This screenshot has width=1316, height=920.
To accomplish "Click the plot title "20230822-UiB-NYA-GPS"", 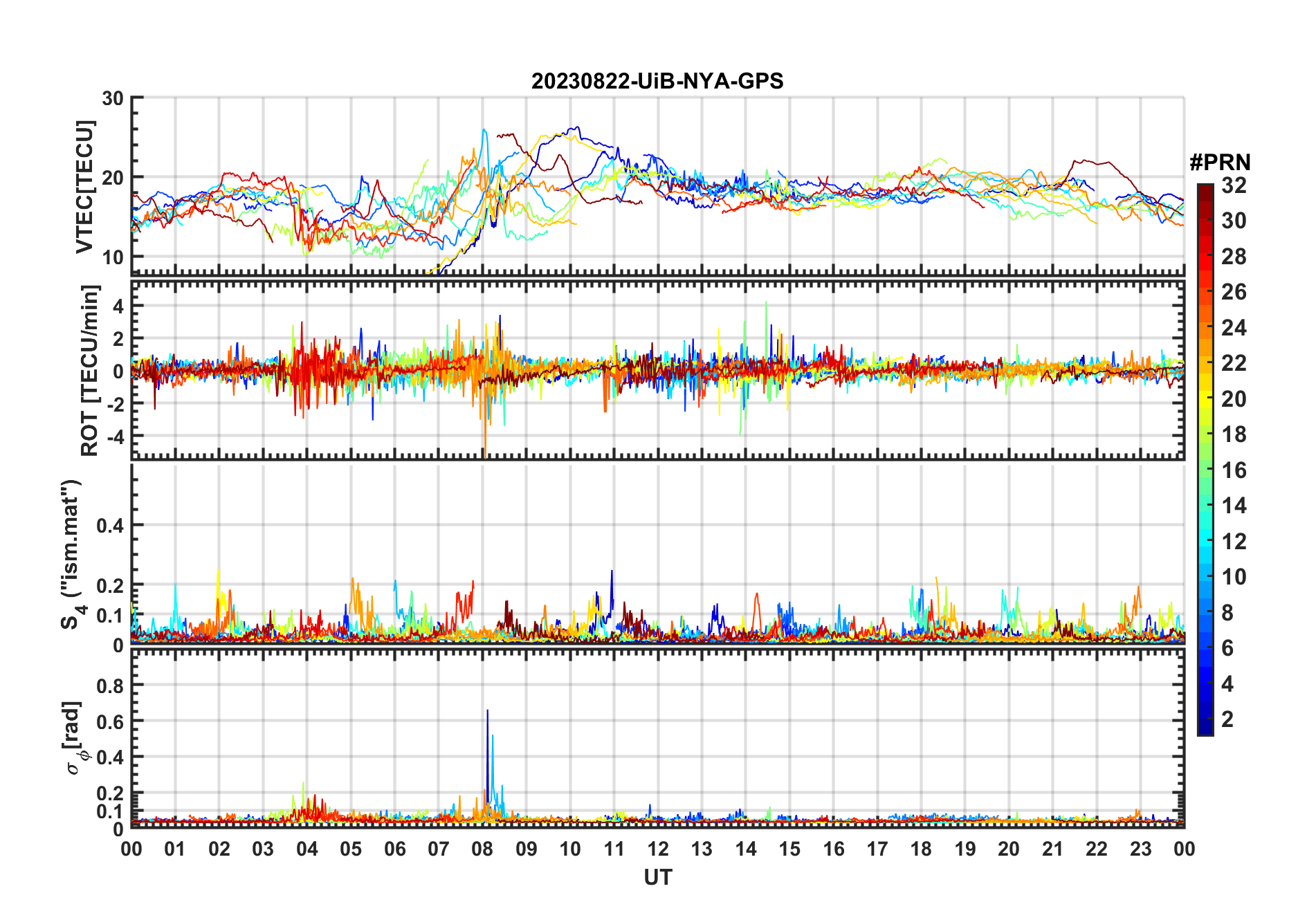I will pos(657,82).
